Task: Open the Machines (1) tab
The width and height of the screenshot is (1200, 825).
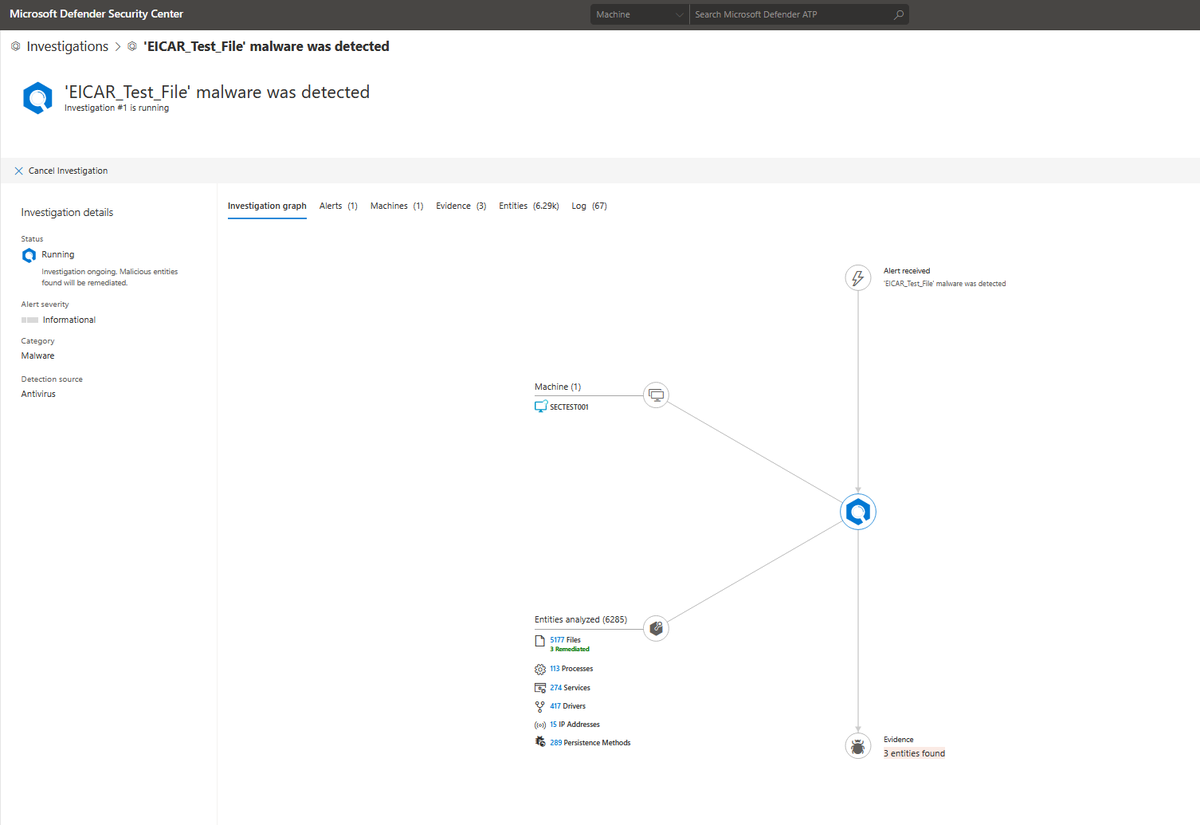Action: tap(397, 206)
